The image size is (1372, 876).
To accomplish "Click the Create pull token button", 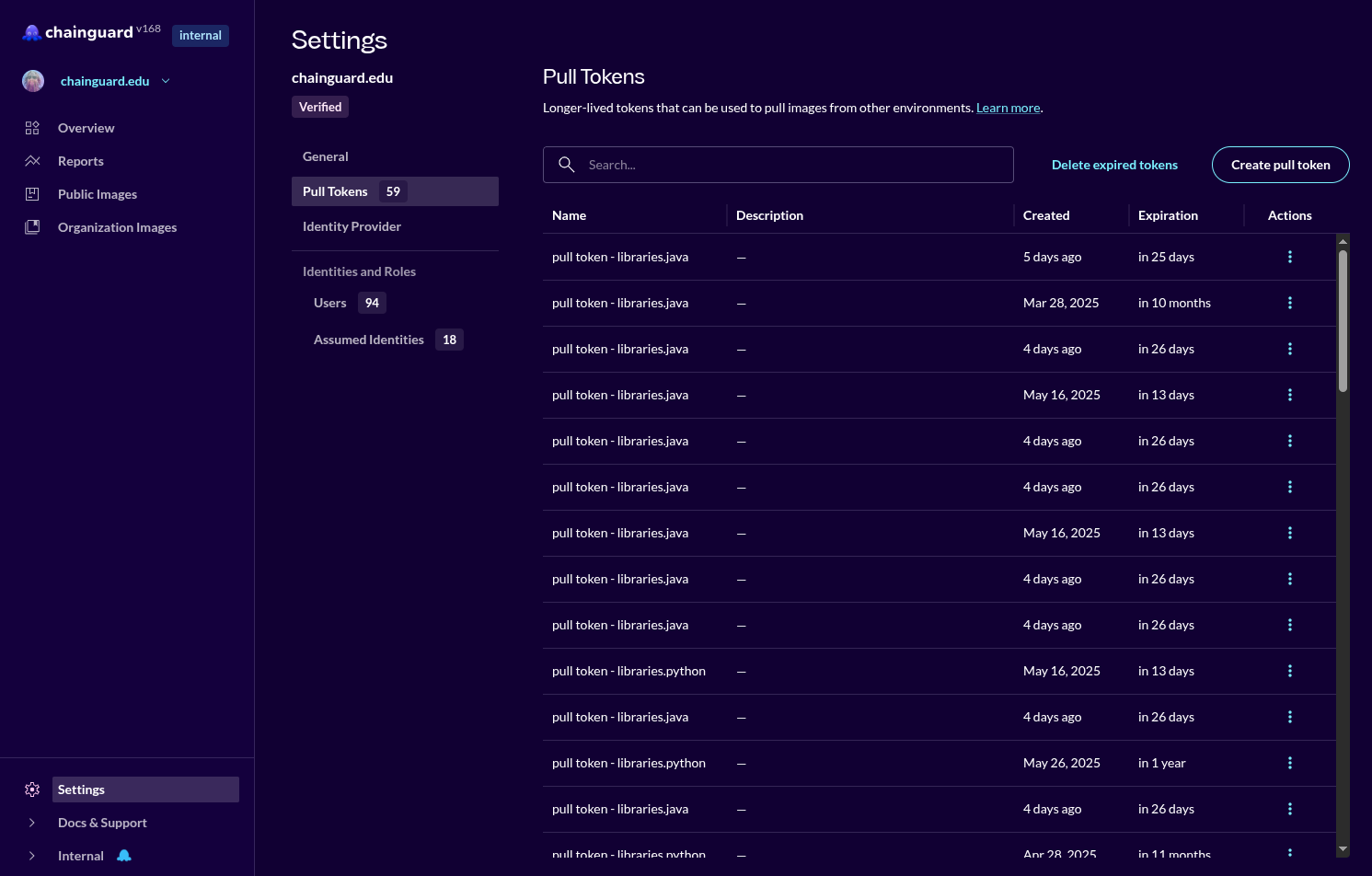I will coord(1280,164).
